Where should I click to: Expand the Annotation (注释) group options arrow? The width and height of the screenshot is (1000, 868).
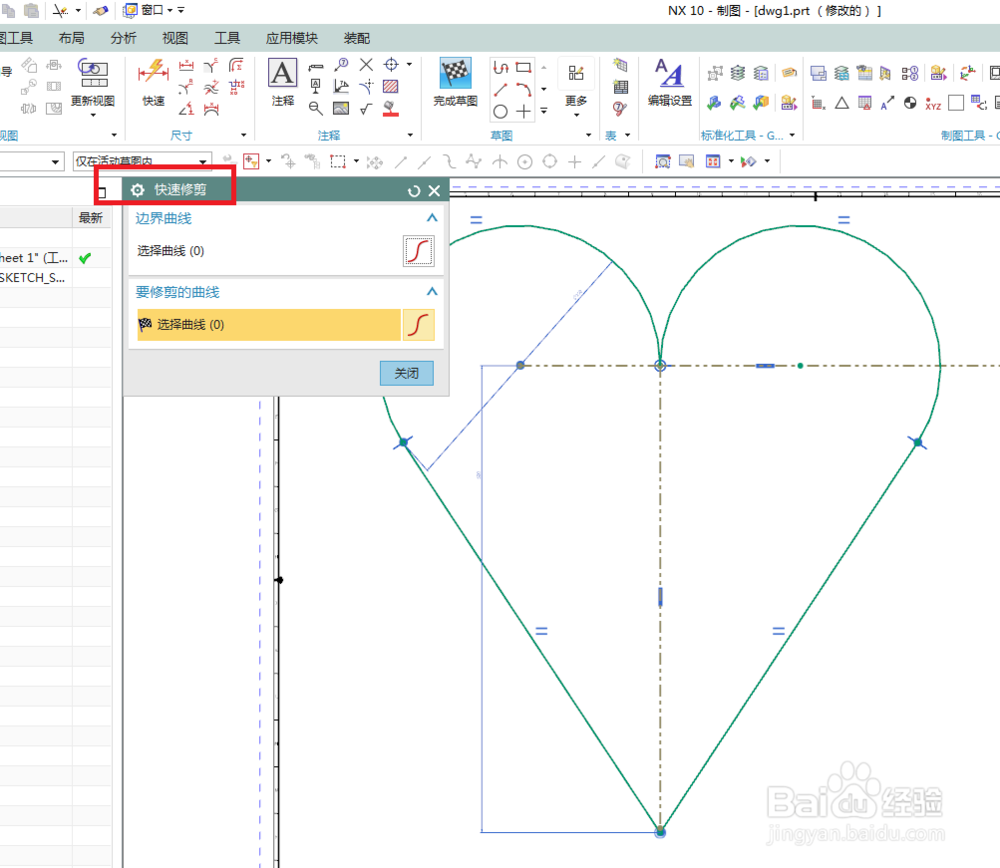coord(410,135)
